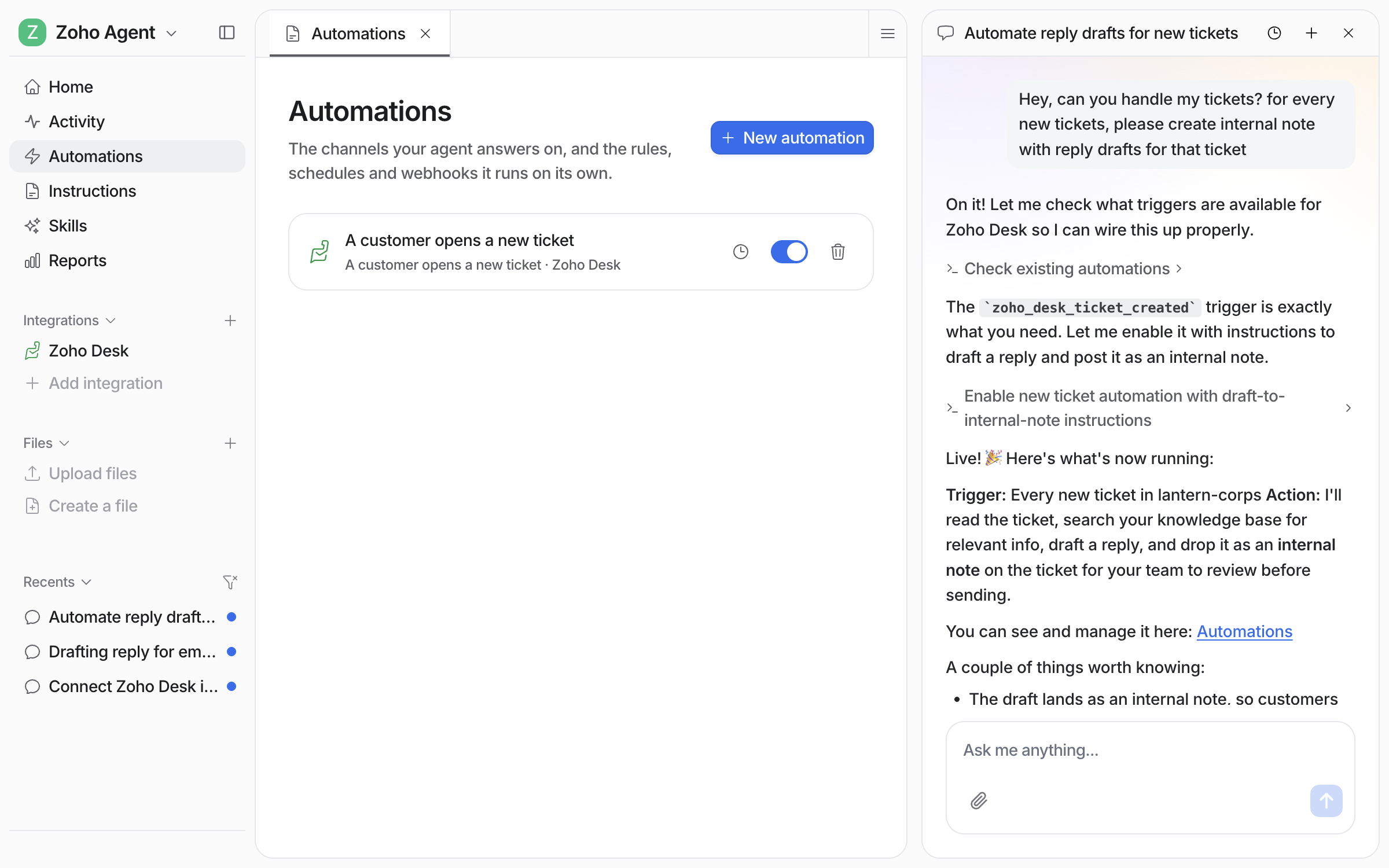Click the Activity pulse icon
Viewport: 1389px width, 868px height.
tap(32, 122)
